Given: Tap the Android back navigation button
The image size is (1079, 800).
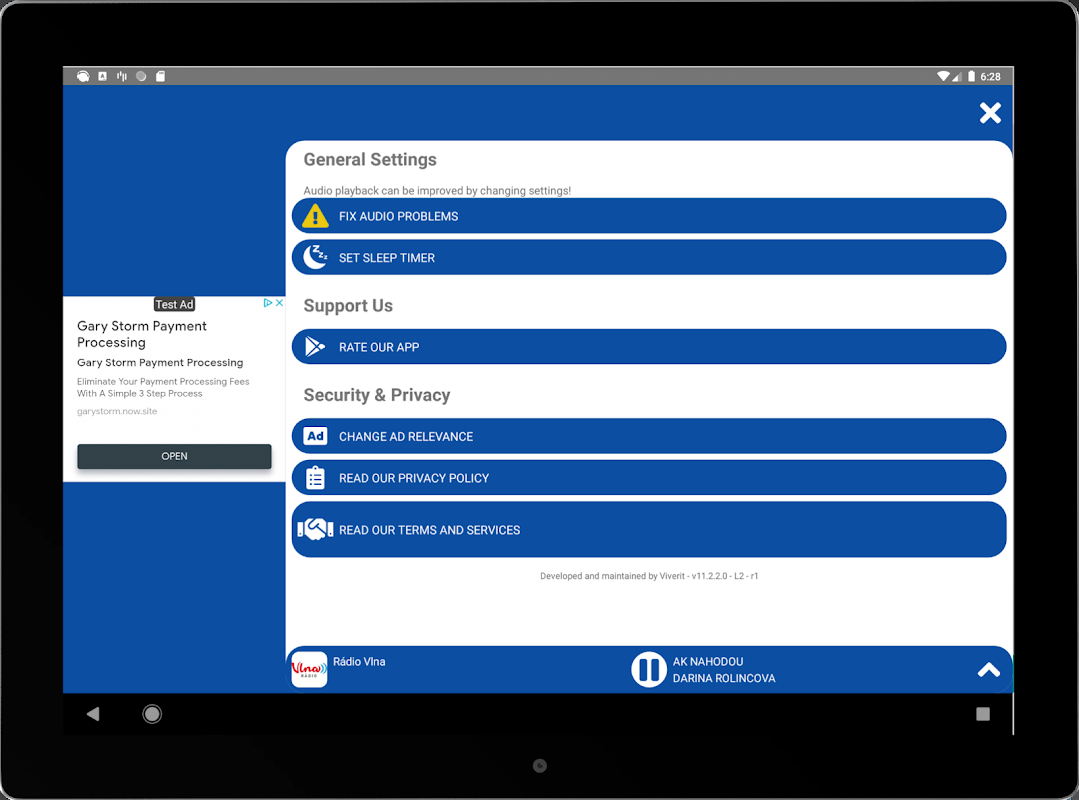Looking at the screenshot, I should [x=93, y=714].
